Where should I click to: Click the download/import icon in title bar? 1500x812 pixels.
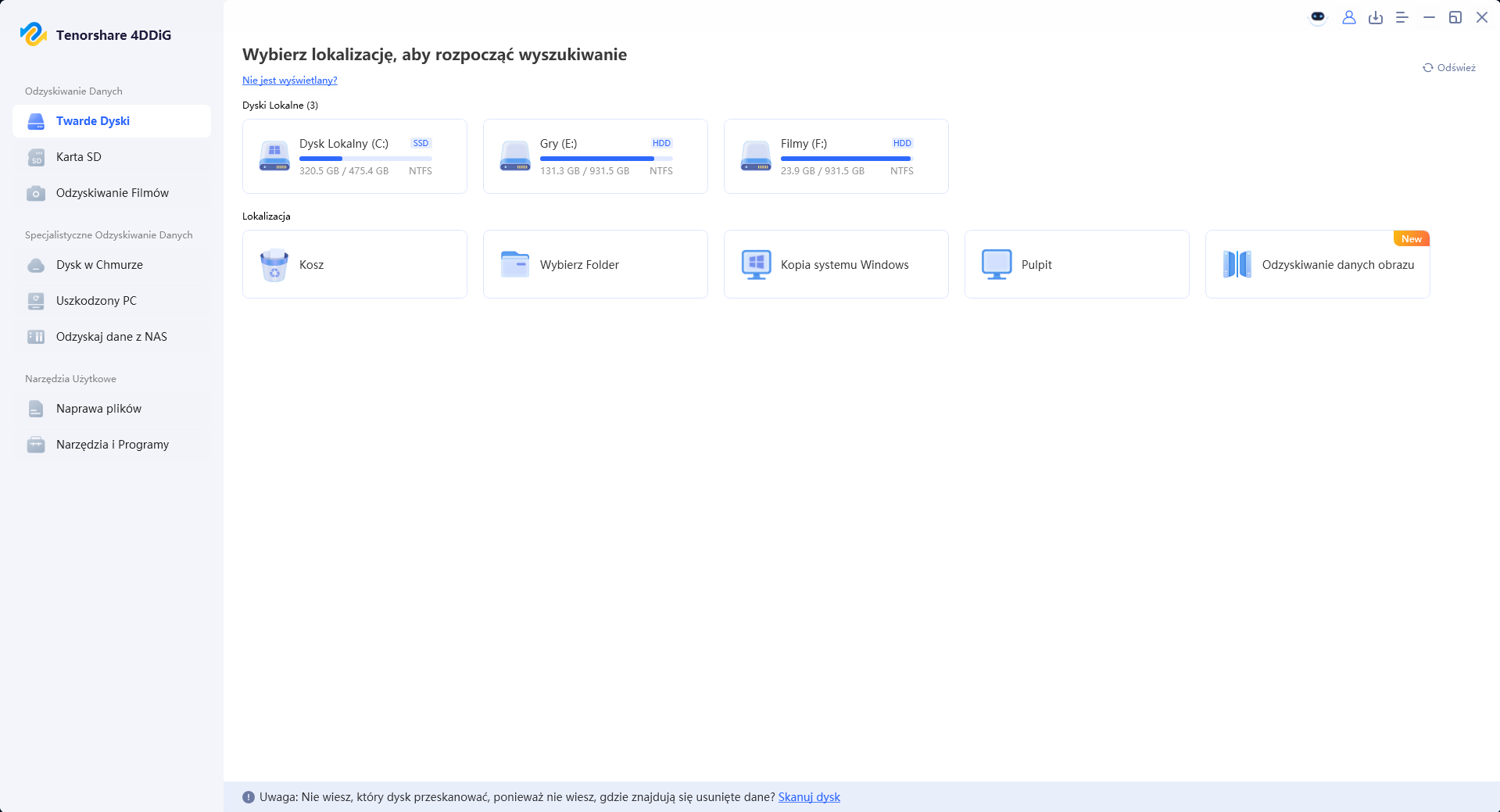(1376, 17)
